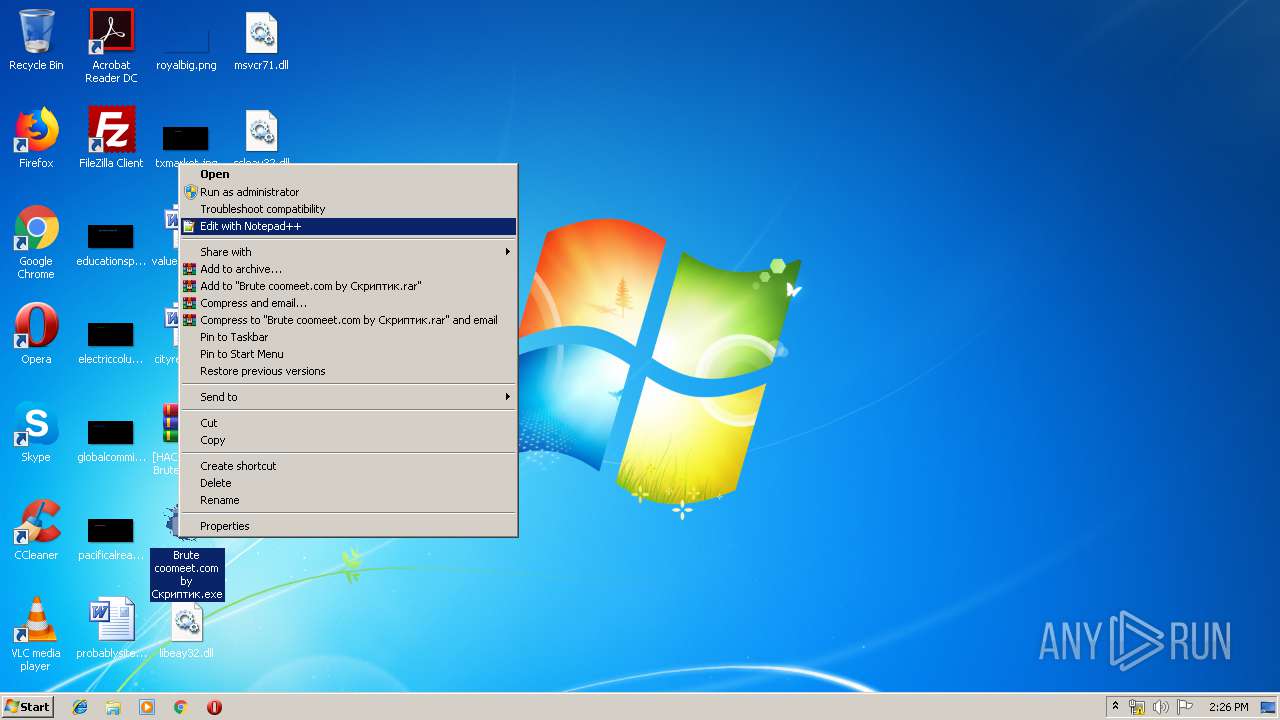Select the globalcommi... desktop file
This screenshot has height=720, width=1280.
111,439
